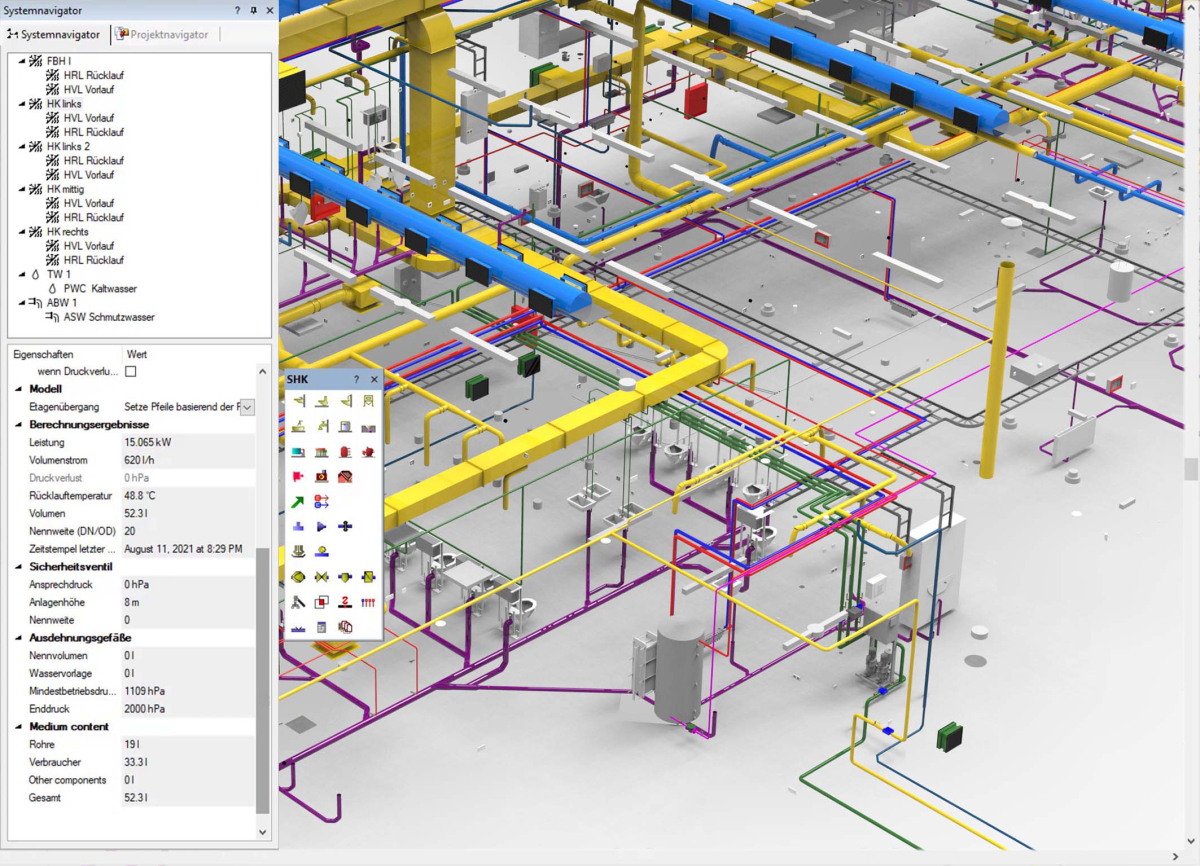Pick the blue T-piece fitting icon
This screenshot has width=1200, height=866.
point(298,527)
